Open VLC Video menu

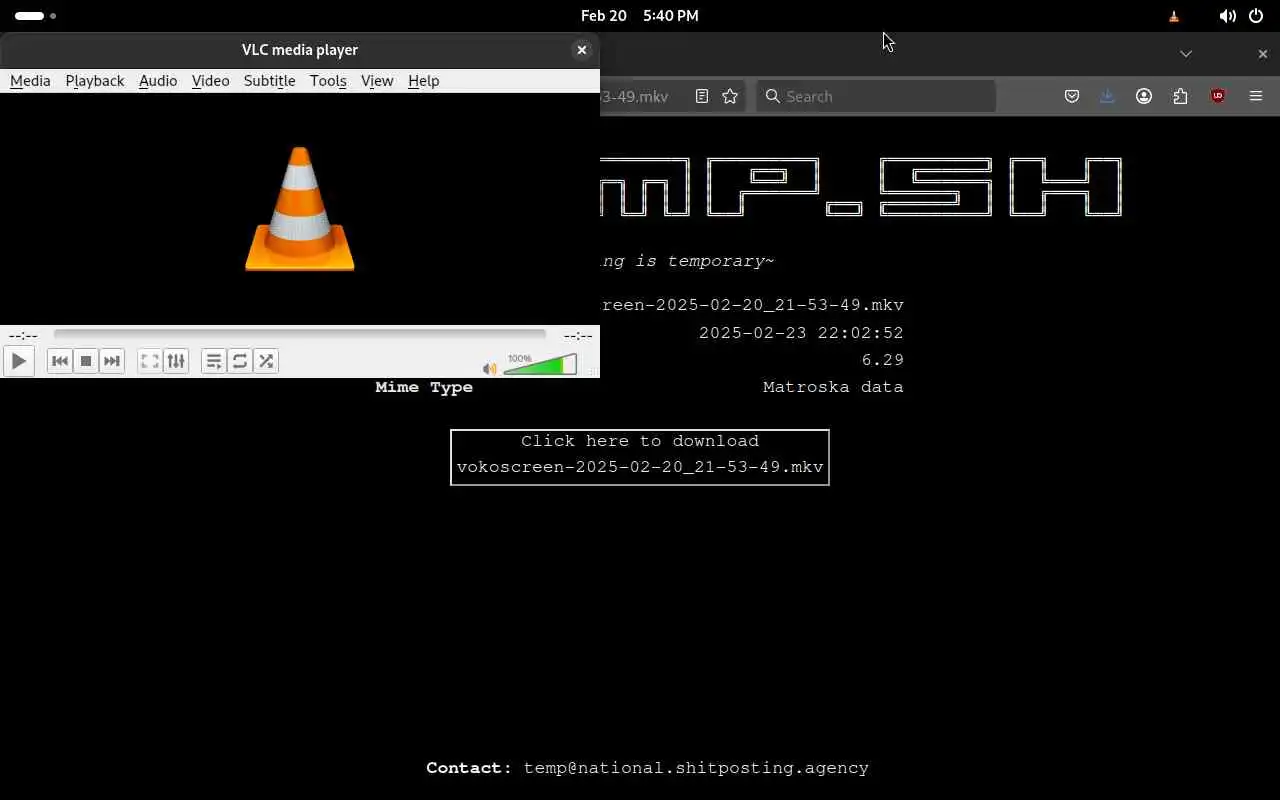pos(211,81)
